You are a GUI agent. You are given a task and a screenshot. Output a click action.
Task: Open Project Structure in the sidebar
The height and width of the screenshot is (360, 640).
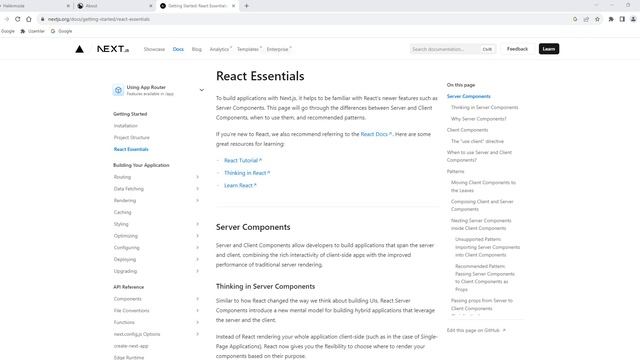tap(131, 138)
